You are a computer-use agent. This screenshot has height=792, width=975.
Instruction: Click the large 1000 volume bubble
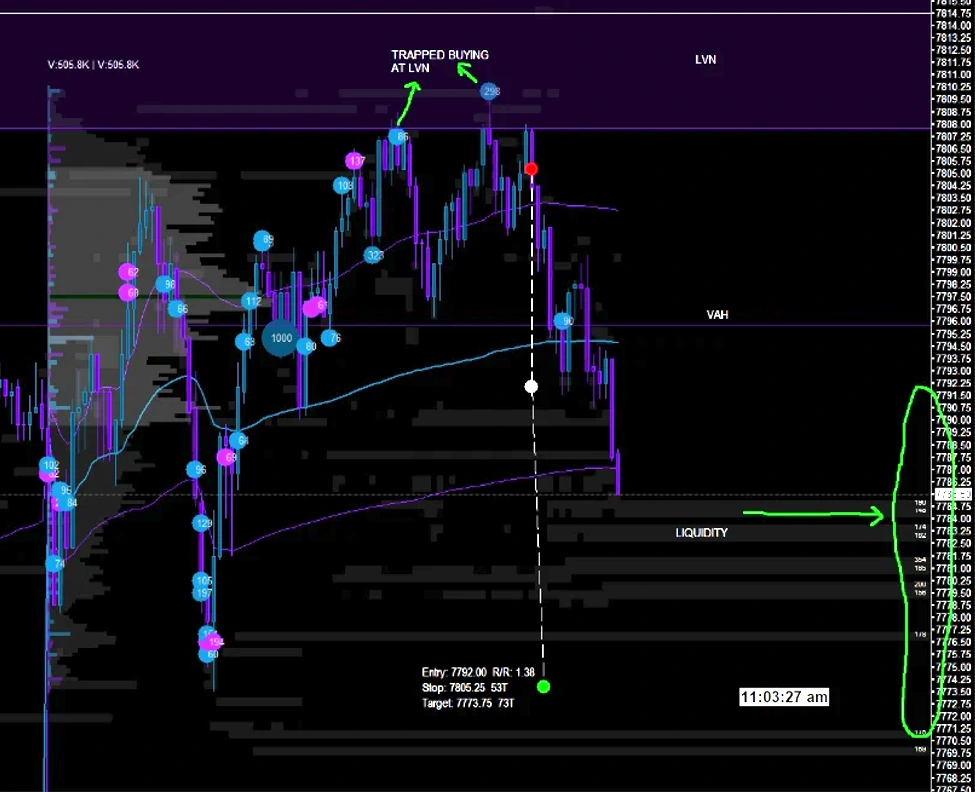click(x=280, y=338)
